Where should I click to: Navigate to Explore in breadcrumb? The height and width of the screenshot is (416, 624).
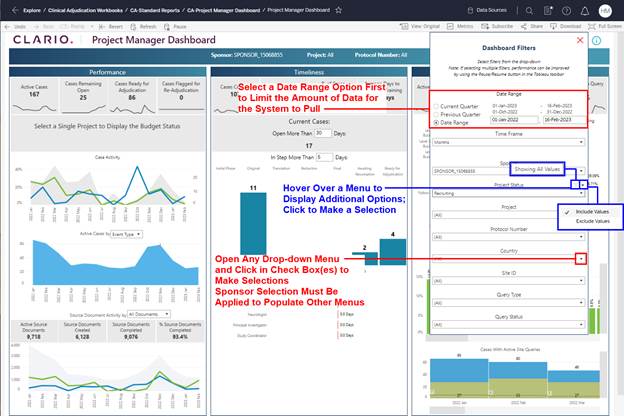click(x=32, y=10)
